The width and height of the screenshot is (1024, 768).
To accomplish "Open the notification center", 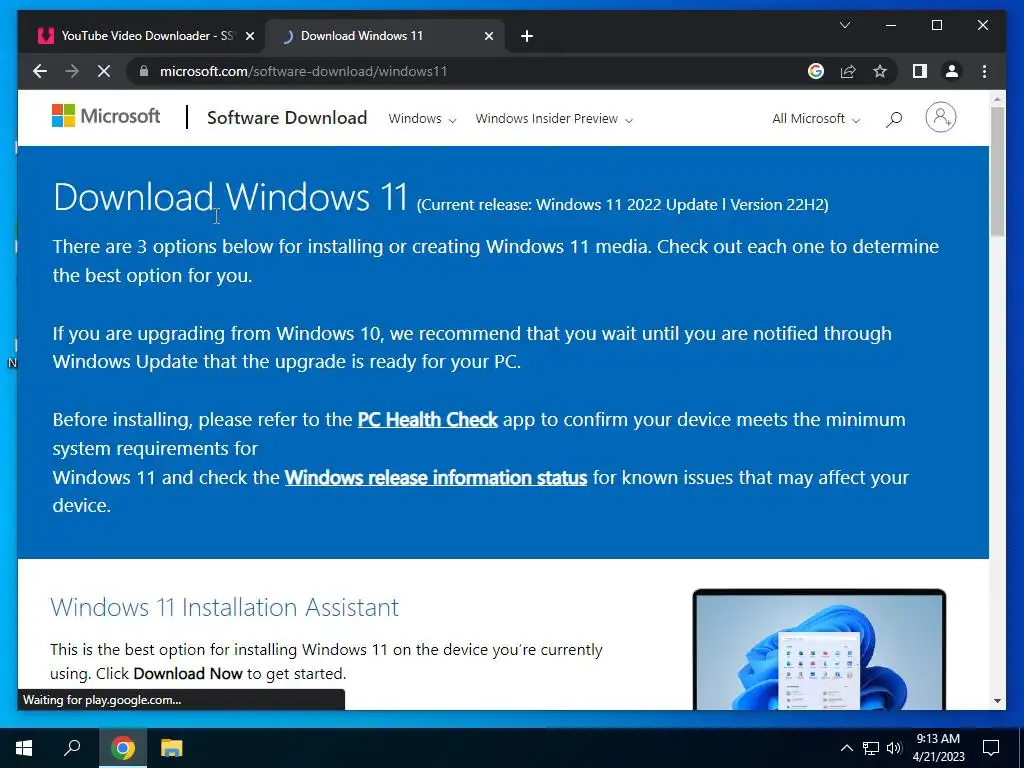I will pyautogui.click(x=991, y=748).
